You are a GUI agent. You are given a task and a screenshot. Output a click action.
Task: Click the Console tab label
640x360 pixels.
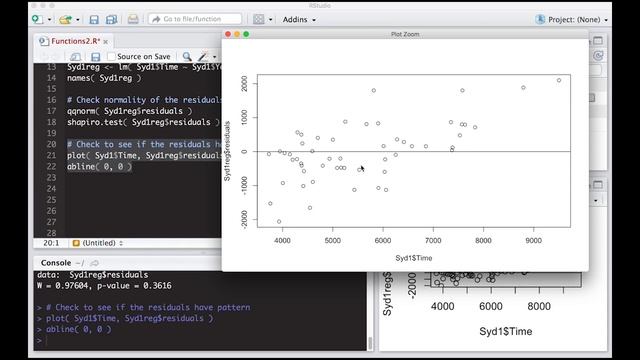(56, 263)
